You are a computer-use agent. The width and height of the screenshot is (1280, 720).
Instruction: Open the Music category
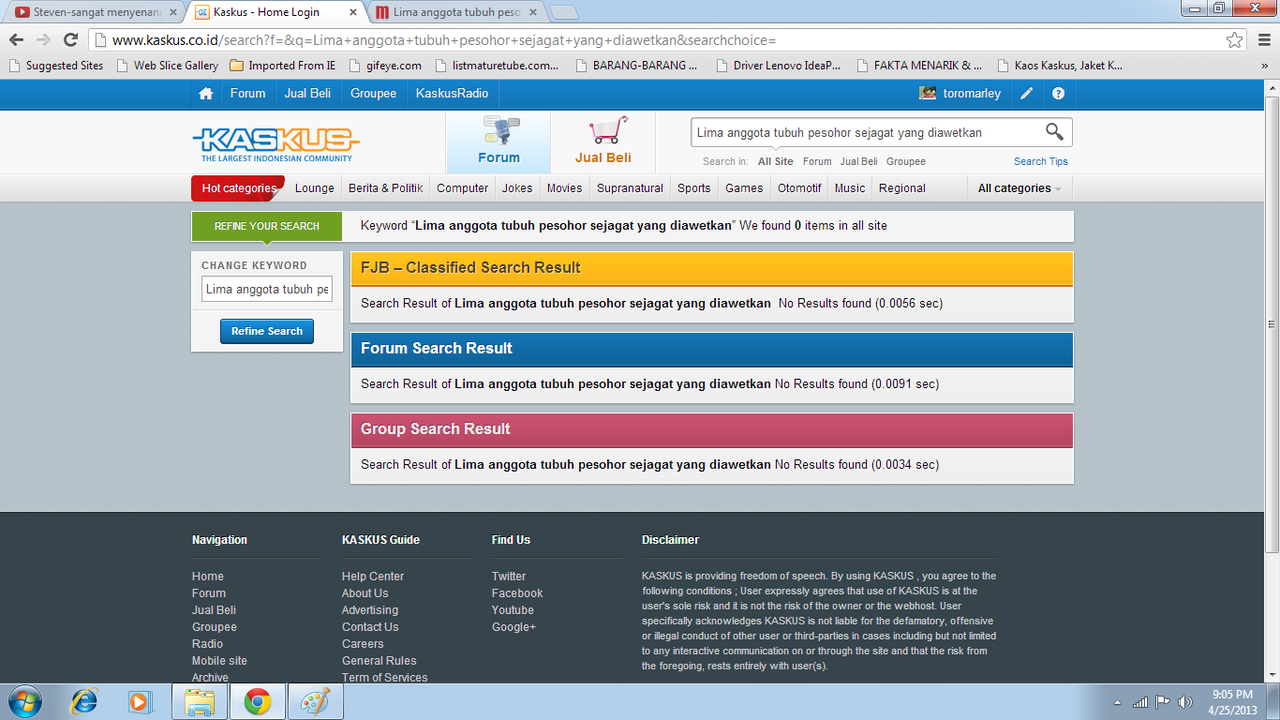pyautogui.click(x=850, y=188)
